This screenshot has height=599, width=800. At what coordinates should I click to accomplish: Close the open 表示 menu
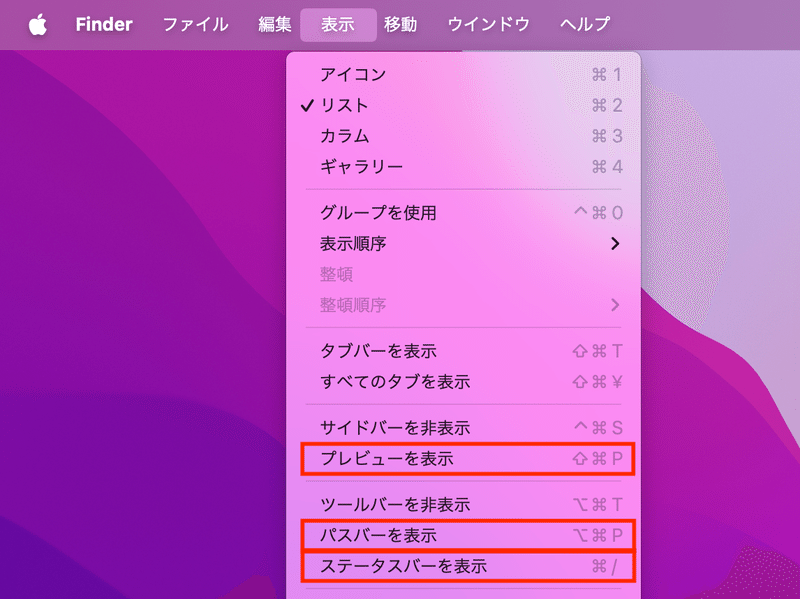pyautogui.click(x=338, y=24)
